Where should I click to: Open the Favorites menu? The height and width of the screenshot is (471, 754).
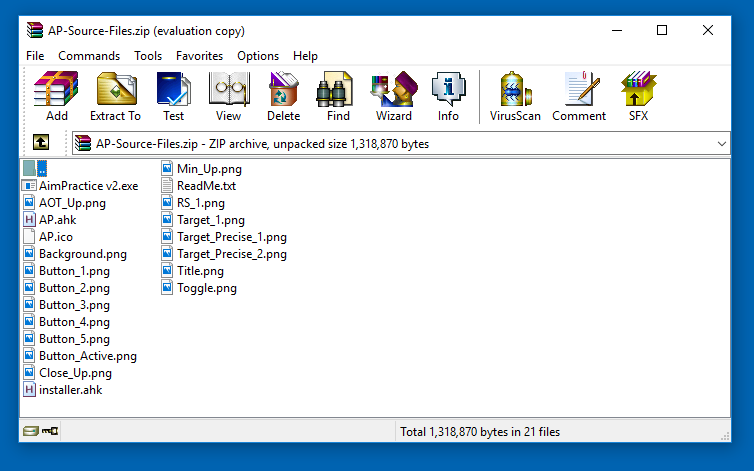tap(199, 56)
